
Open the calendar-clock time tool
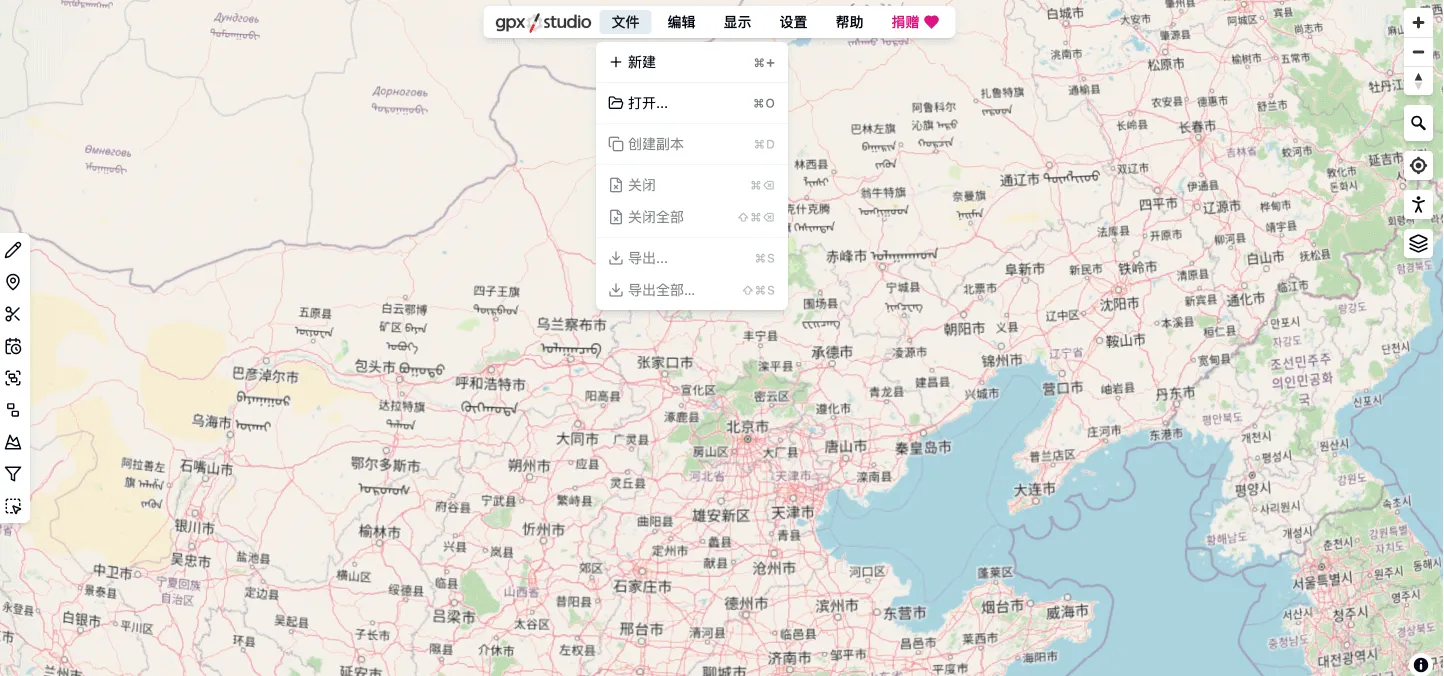click(x=13, y=346)
